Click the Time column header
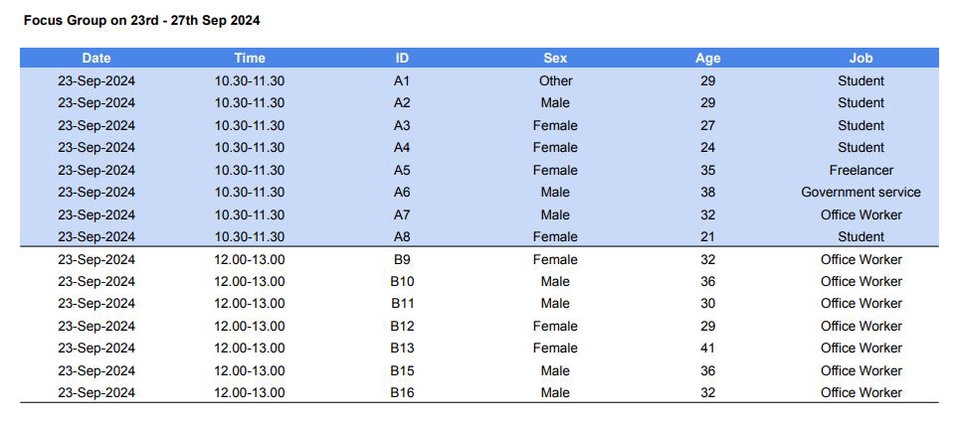This screenshot has width=960, height=421. coord(249,58)
